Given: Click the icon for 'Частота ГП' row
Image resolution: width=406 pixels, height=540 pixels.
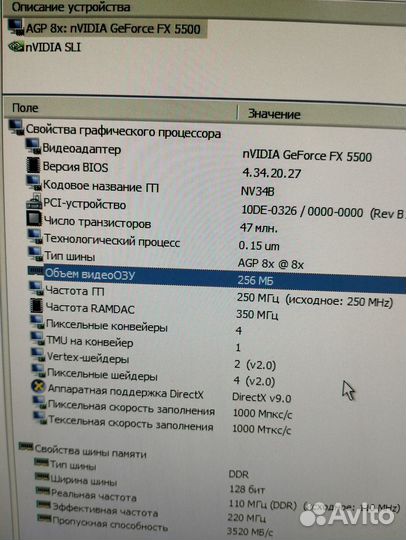Looking at the screenshot, I should [37, 288].
